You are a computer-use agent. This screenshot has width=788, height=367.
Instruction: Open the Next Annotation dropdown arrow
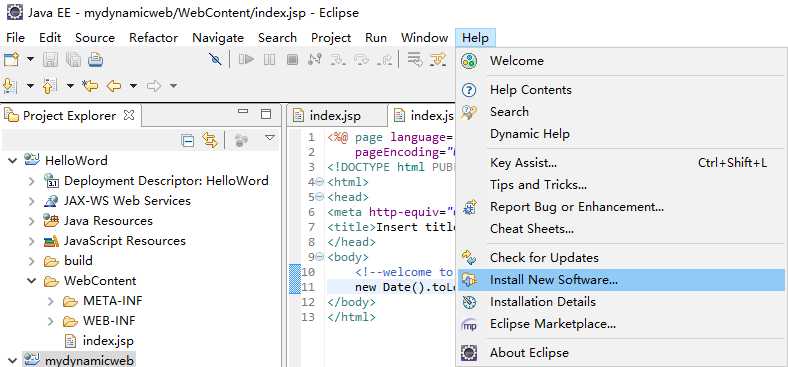tap(30, 86)
